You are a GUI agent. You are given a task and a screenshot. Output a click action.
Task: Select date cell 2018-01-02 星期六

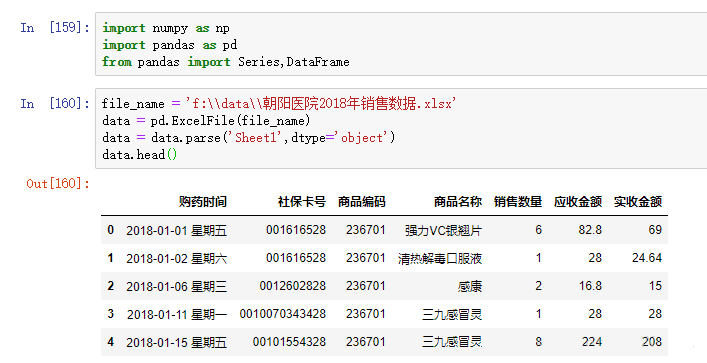coord(176,258)
